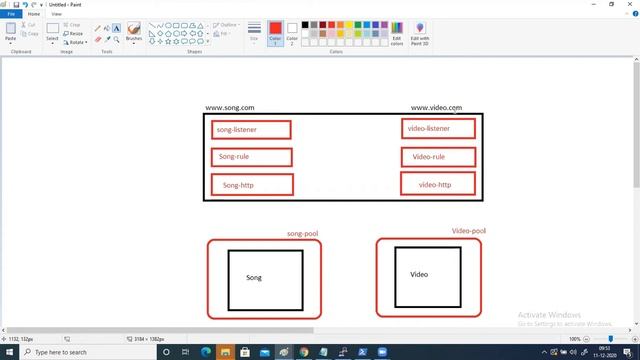Screen dimensions: 640x360
Task: Select the Pencil tool
Action: [98, 29]
